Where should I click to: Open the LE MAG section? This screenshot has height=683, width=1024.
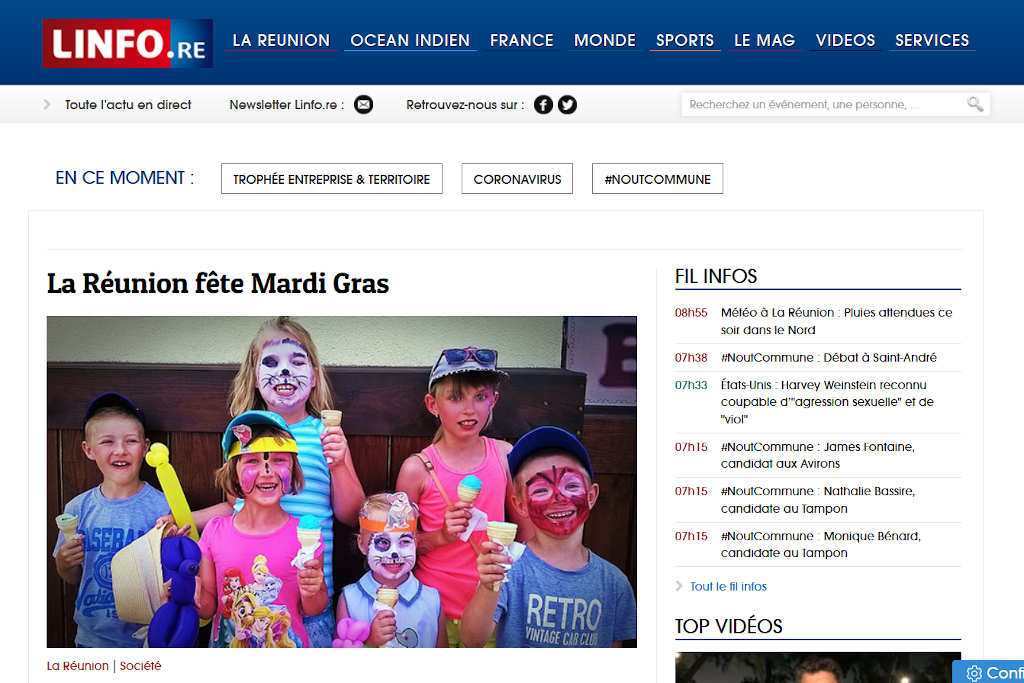click(x=765, y=40)
